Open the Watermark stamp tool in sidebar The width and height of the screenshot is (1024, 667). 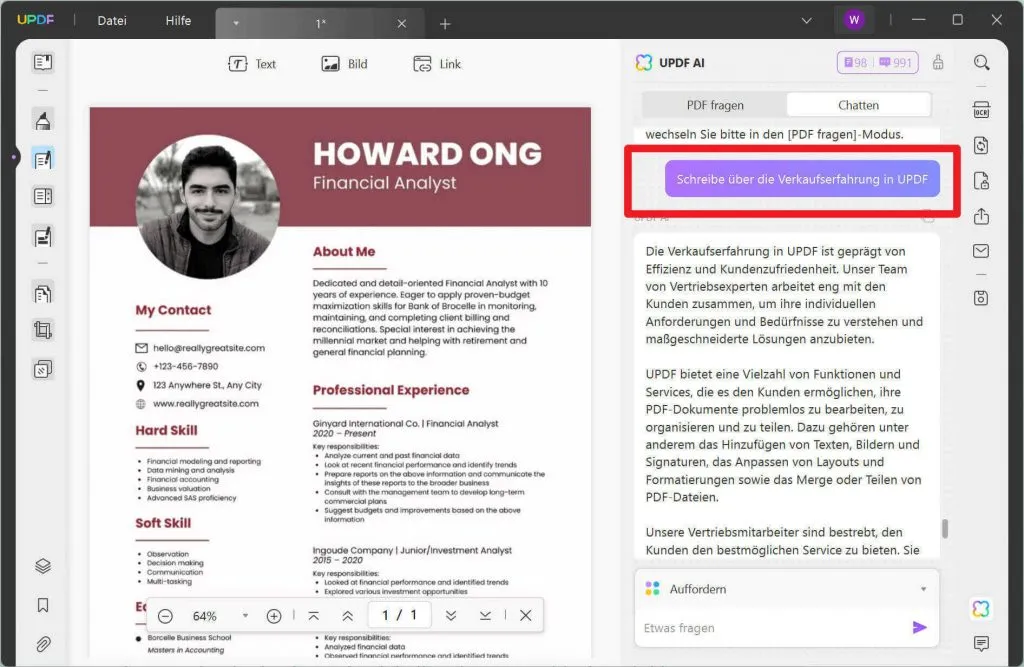point(43,369)
